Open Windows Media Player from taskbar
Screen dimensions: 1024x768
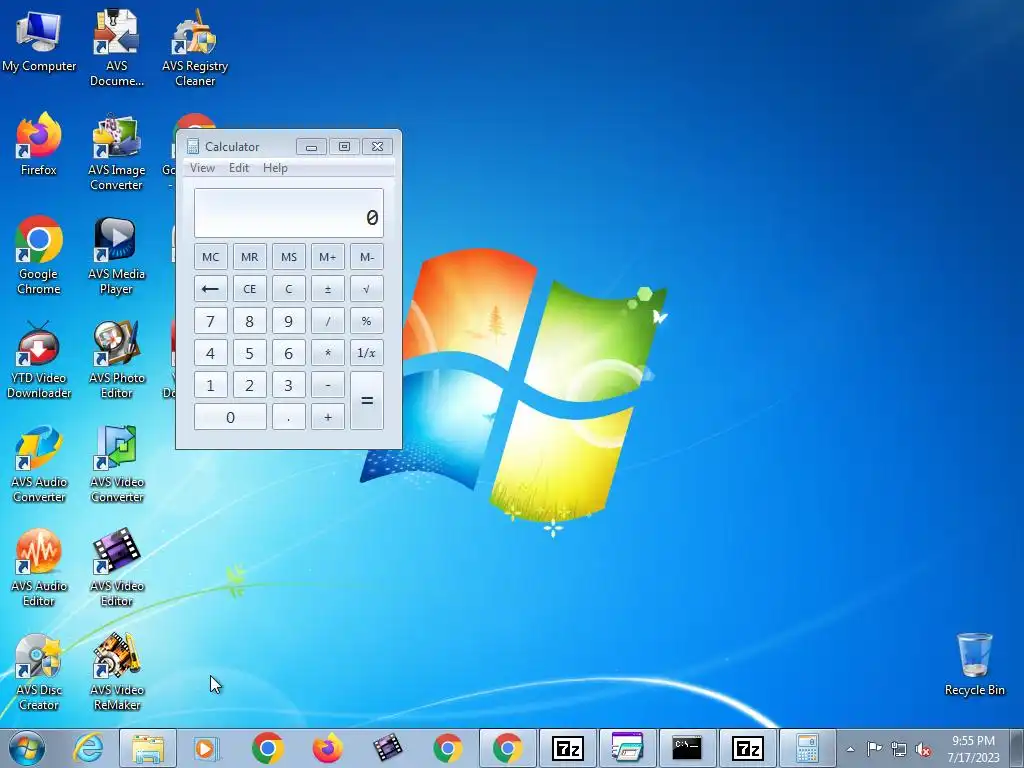(x=207, y=748)
